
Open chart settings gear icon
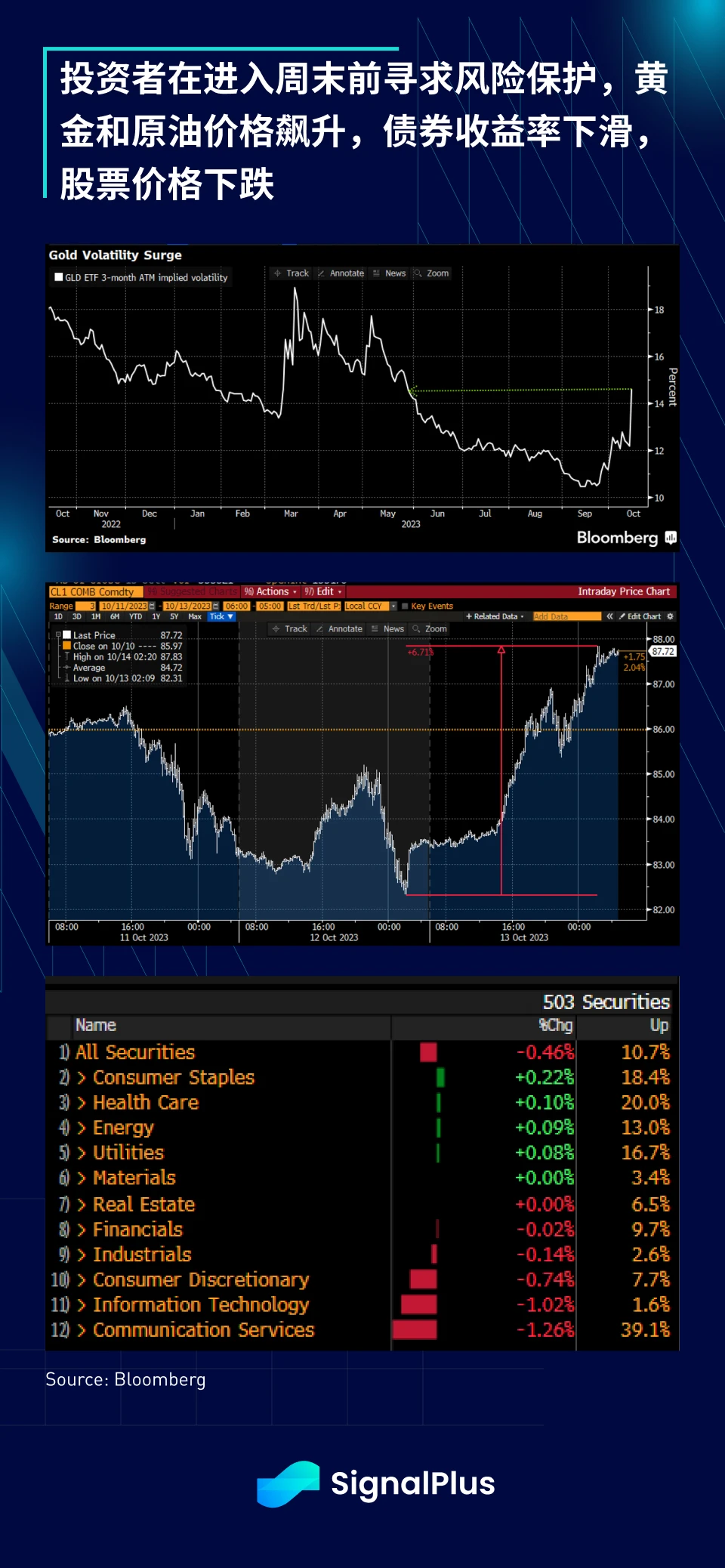click(670, 616)
